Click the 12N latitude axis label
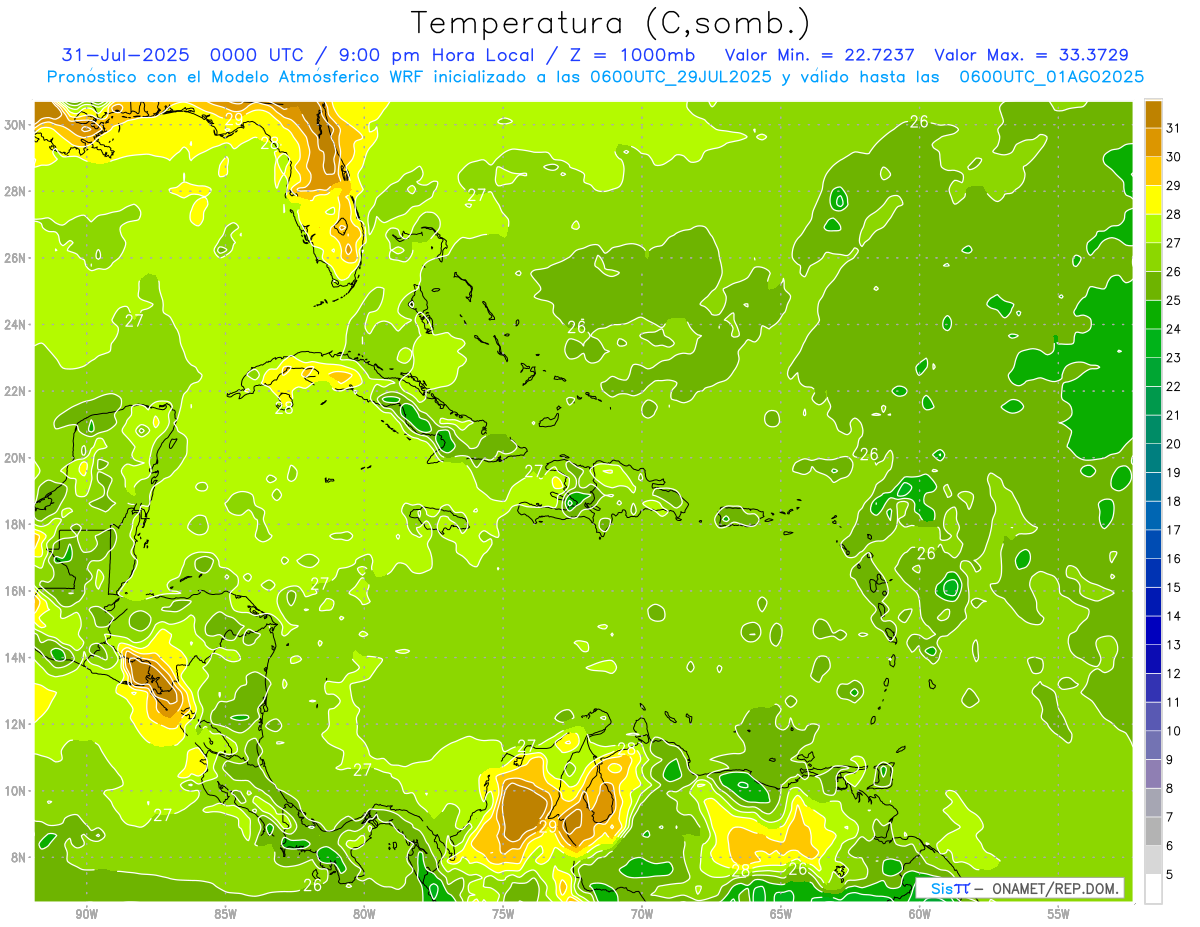The height and width of the screenshot is (927, 1200). click(x=17, y=723)
